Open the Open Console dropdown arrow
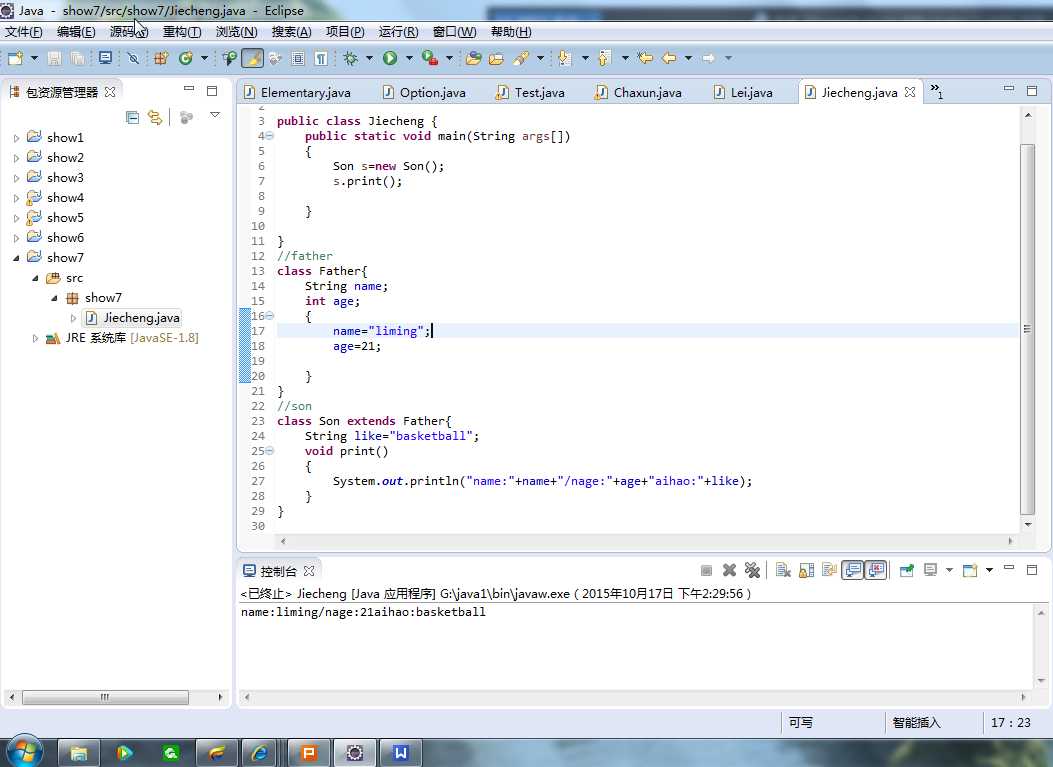The image size is (1053, 767). point(989,571)
